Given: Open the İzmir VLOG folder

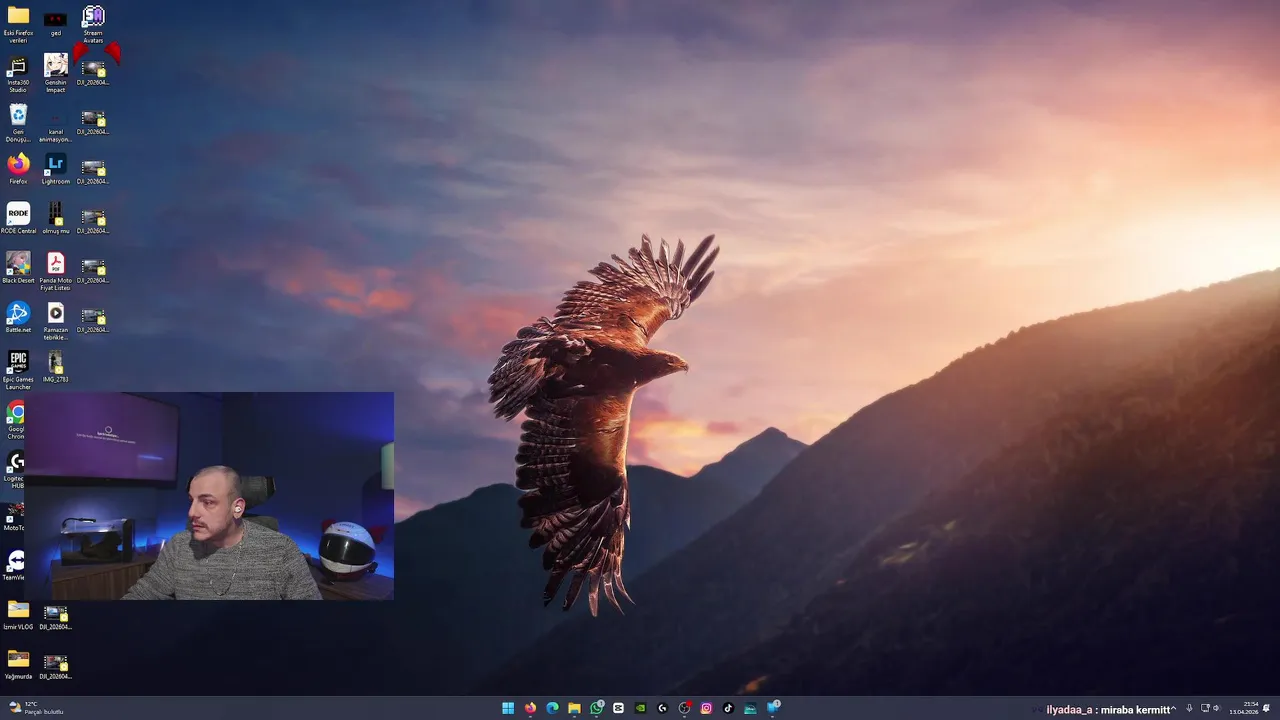Looking at the screenshot, I should [x=18, y=615].
